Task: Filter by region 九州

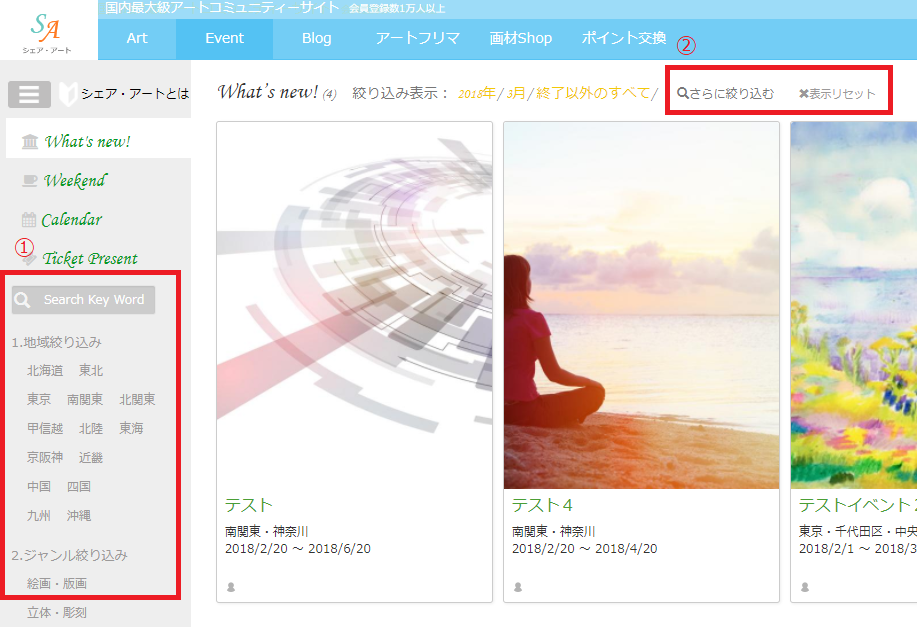Action: (x=39, y=516)
